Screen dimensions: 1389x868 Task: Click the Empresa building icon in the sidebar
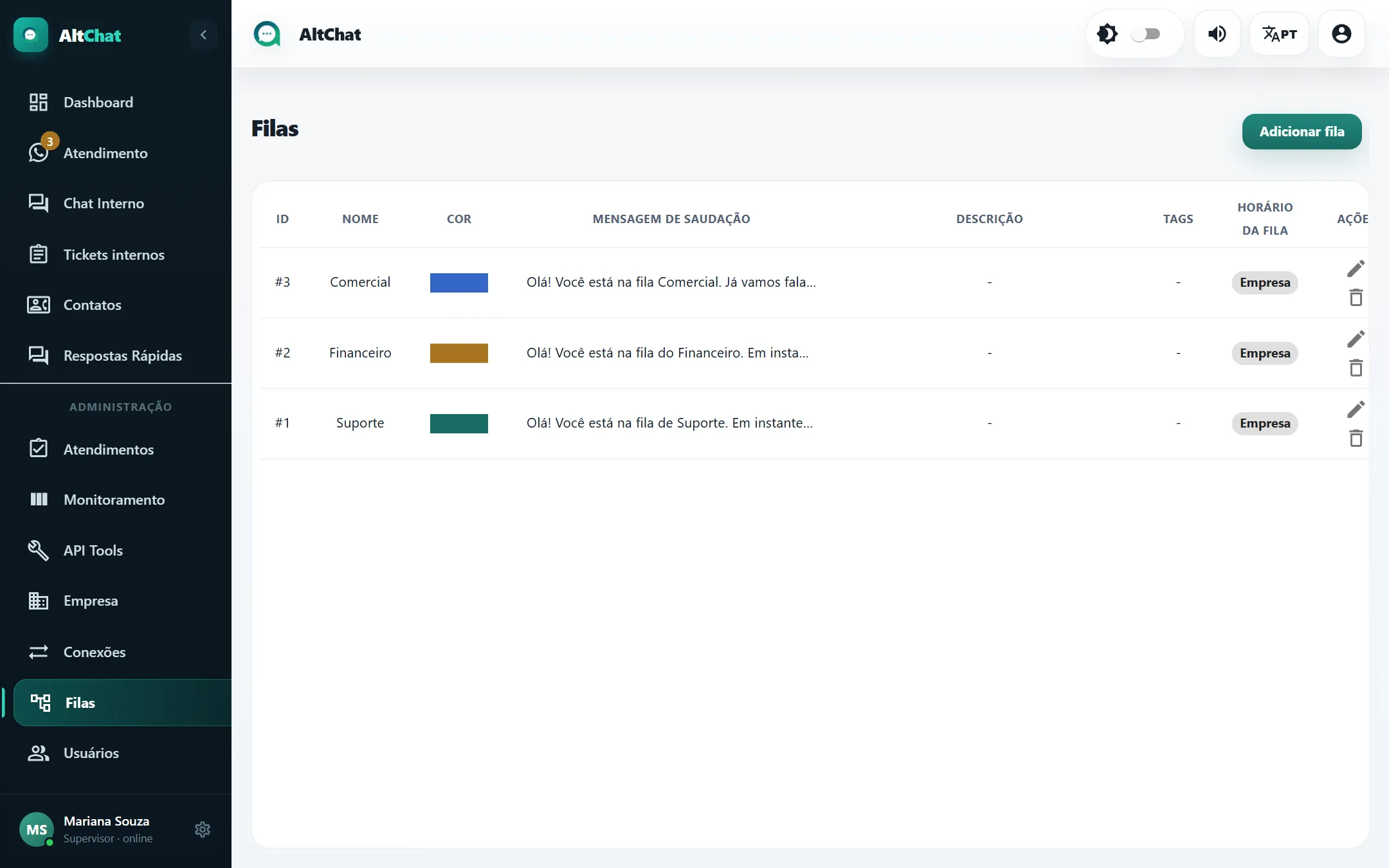(39, 601)
